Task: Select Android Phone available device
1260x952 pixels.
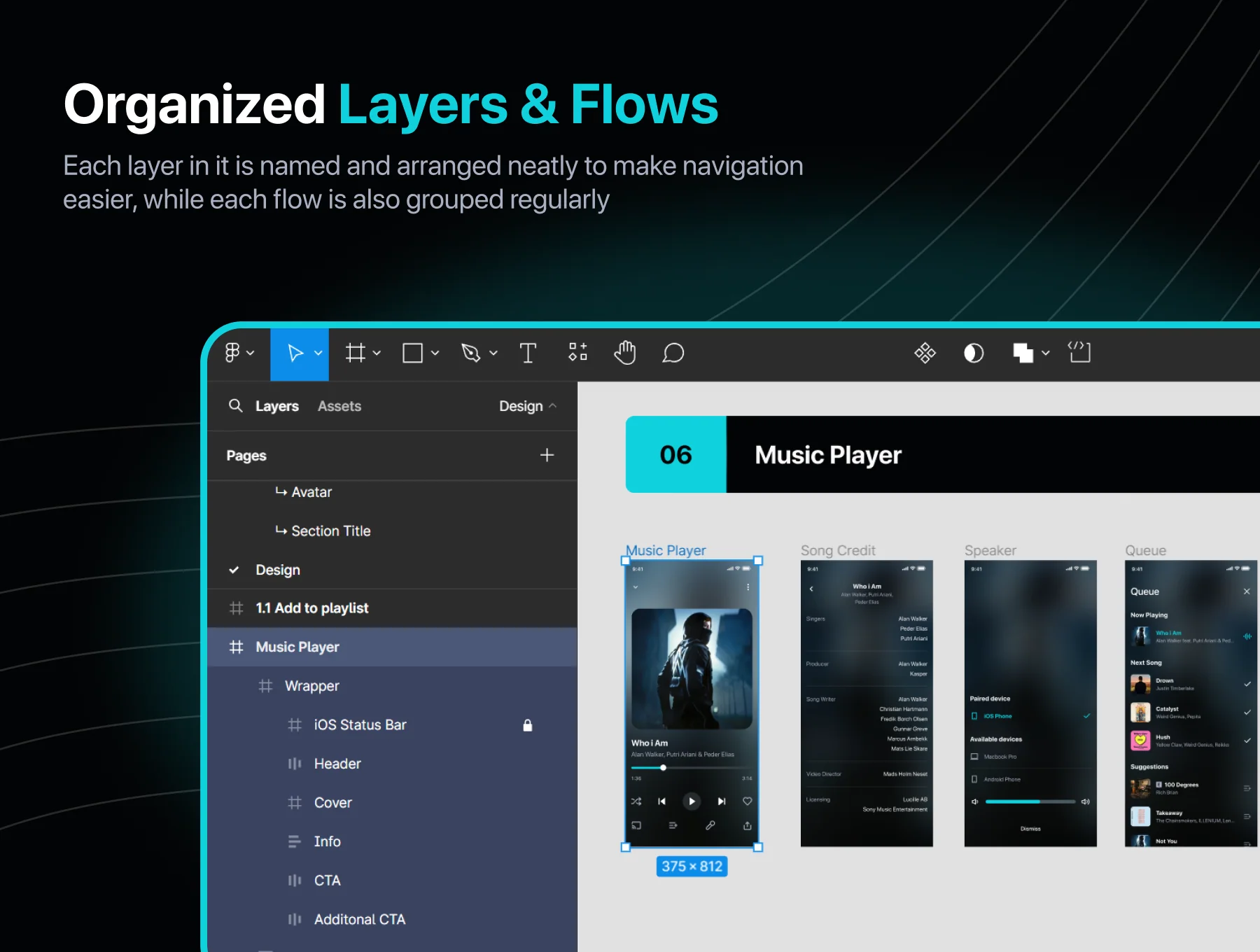Action: point(1030,779)
